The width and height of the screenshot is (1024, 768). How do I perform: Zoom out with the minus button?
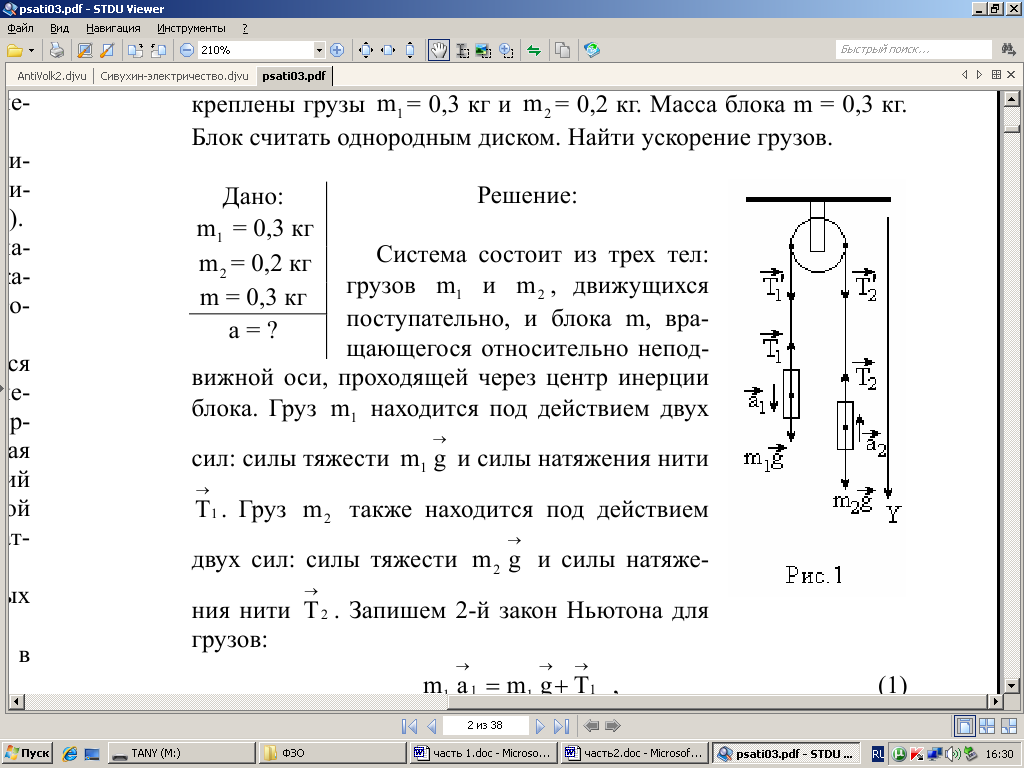(x=187, y=50)
